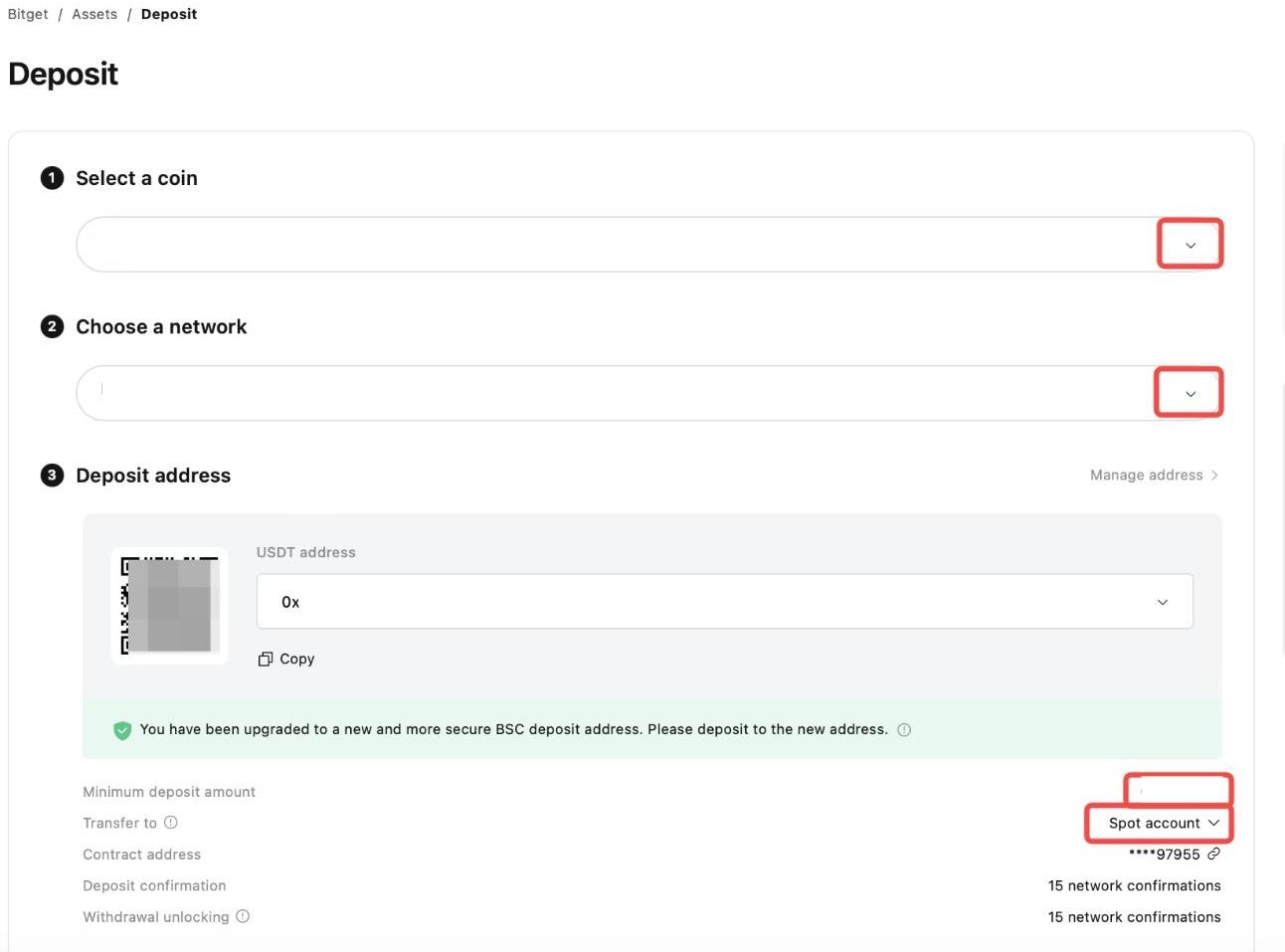Viewport: 1285px width, 952px height.
Task: Click Deposit confirmation's 15 network confirmations value
Action: pyautogui.click(x=1134, y=885)
